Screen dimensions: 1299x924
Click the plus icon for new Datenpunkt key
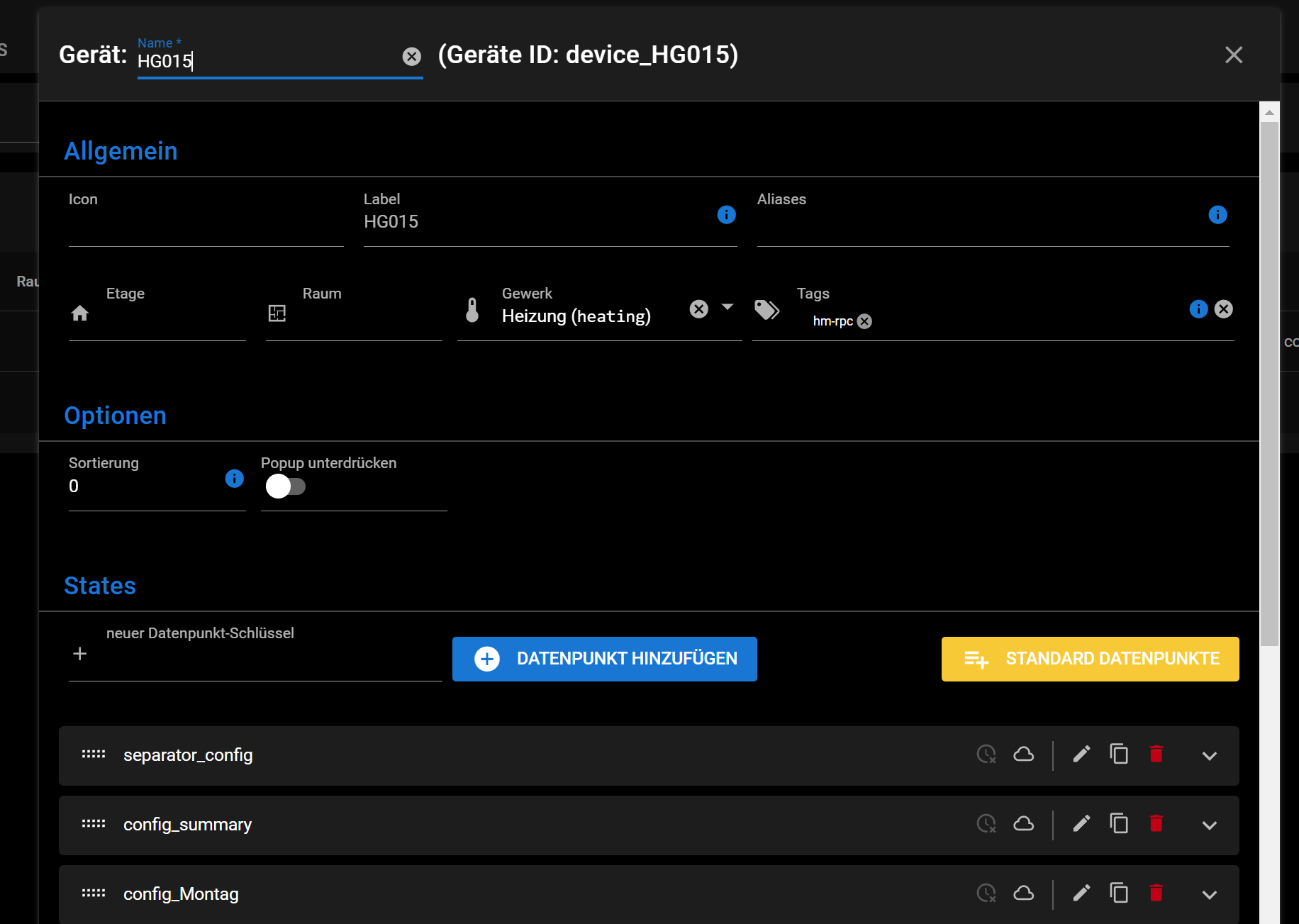80,654
